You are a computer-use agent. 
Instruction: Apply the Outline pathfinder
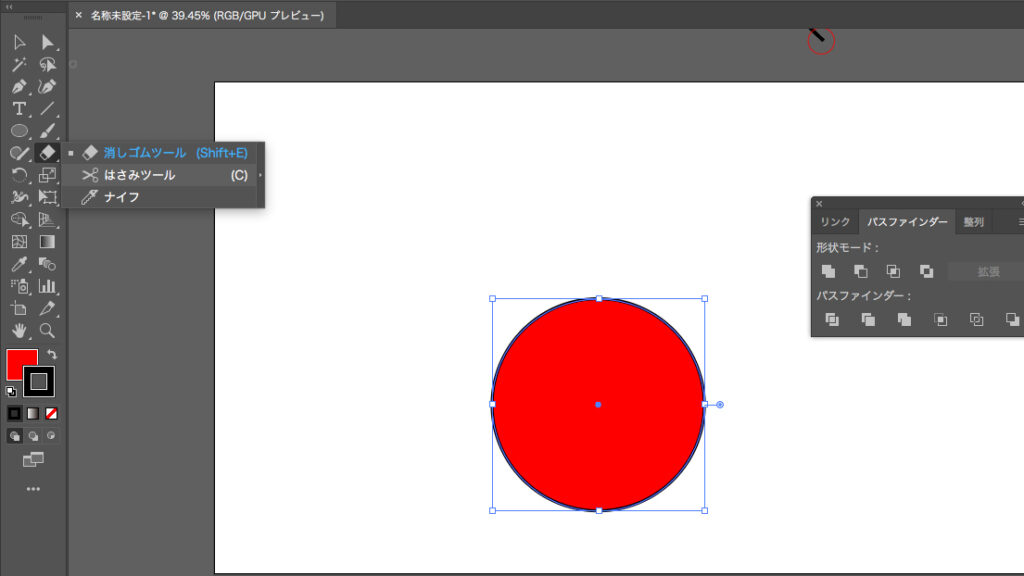pyautogui.click(x=976, y=319)
